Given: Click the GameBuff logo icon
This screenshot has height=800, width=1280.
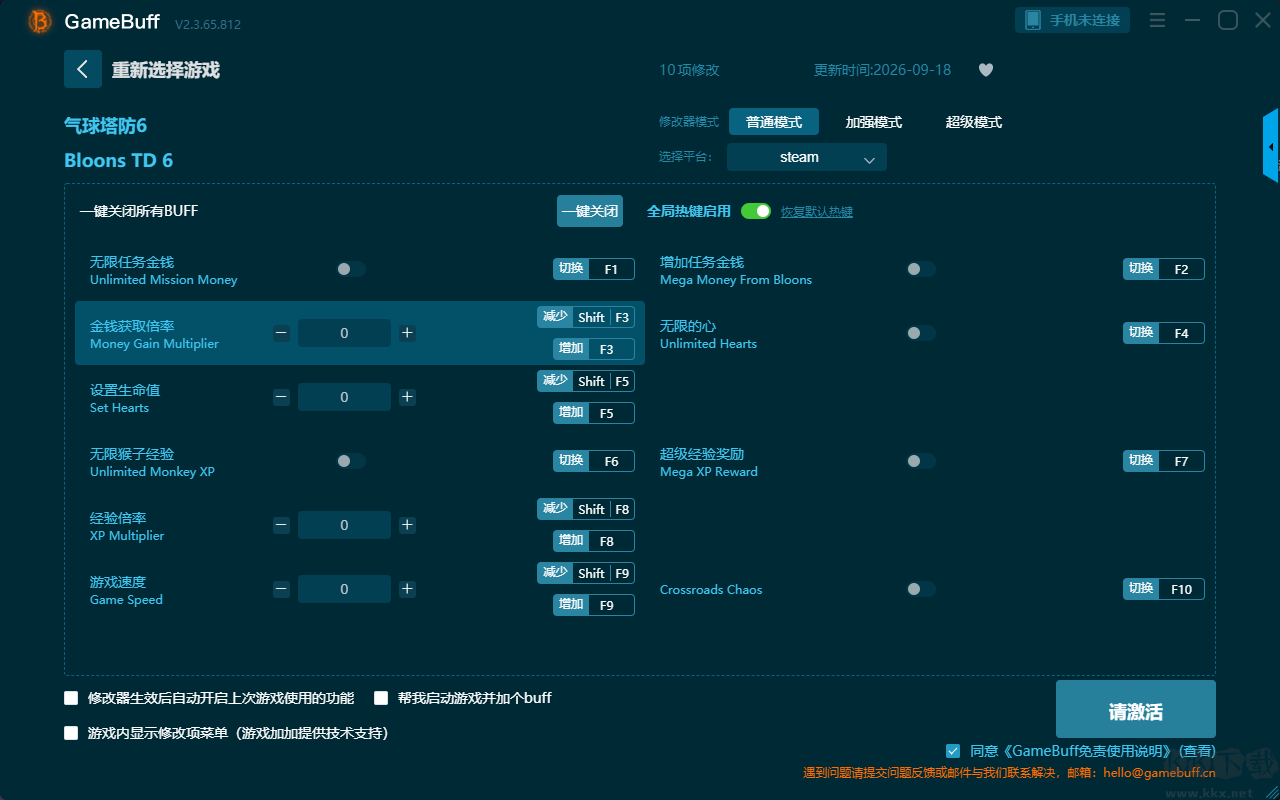Looking at the screenshot, I should click(40, 21).
